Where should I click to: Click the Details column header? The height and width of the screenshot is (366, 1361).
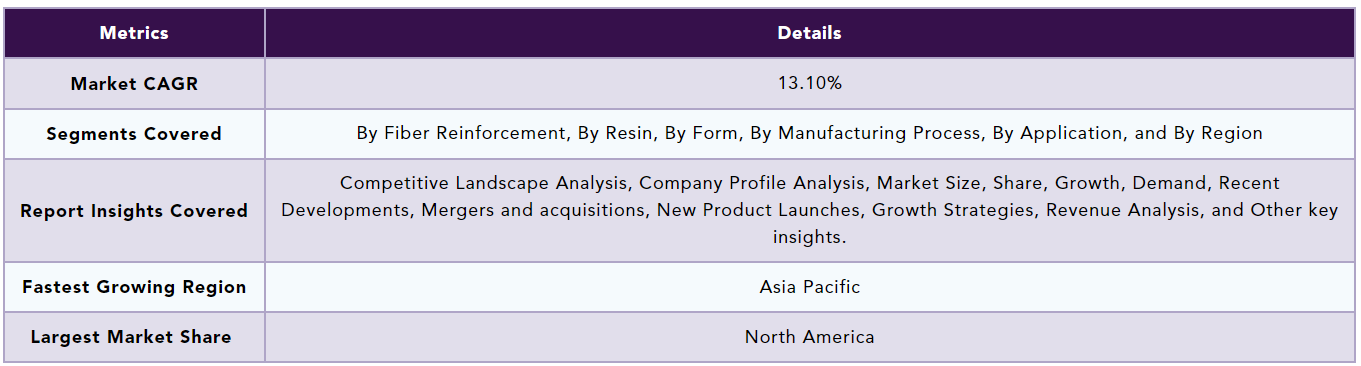(x=810, y=33)
